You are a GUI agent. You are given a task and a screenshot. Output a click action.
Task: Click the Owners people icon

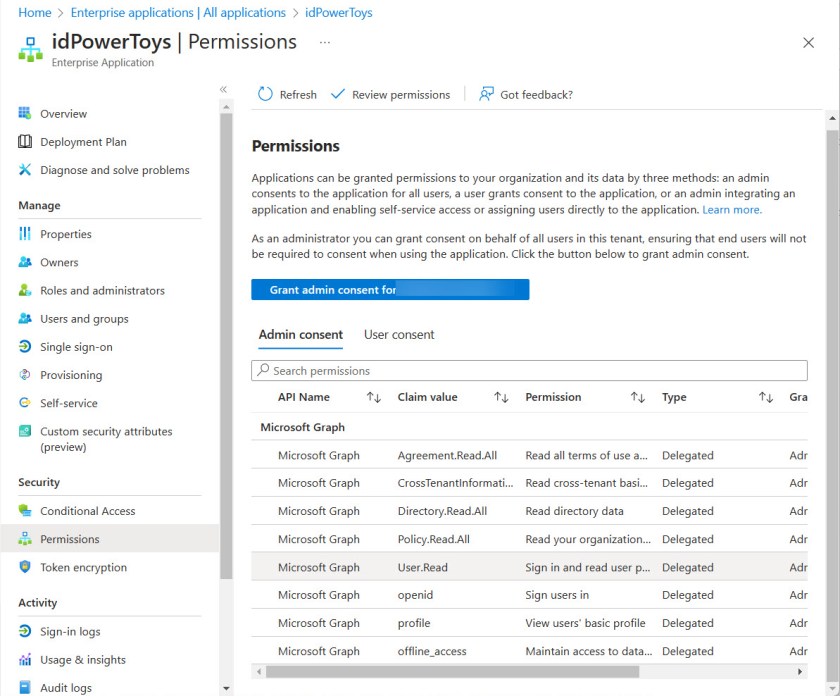25,262
